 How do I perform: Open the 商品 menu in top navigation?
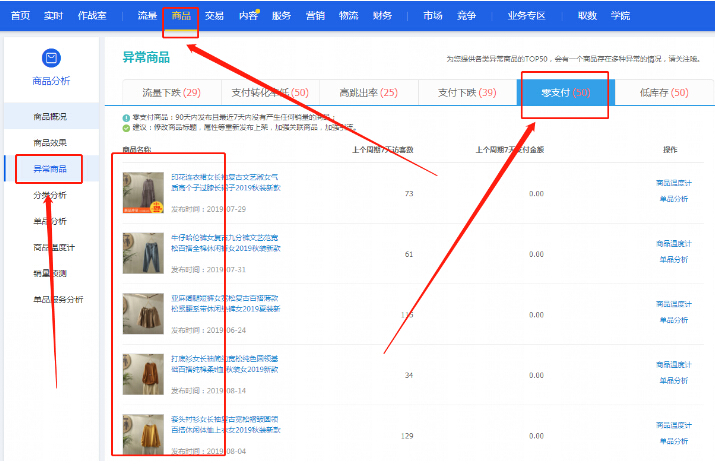pos(181,16)
